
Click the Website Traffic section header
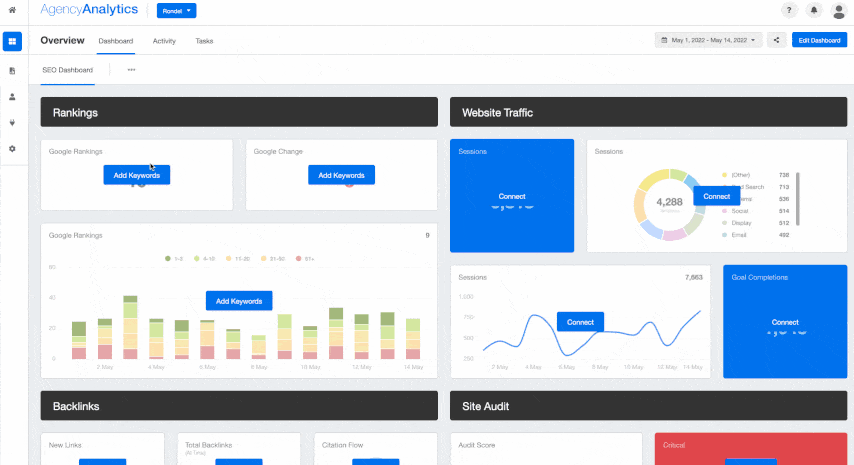pyautogui.click(x=648, y=112)
